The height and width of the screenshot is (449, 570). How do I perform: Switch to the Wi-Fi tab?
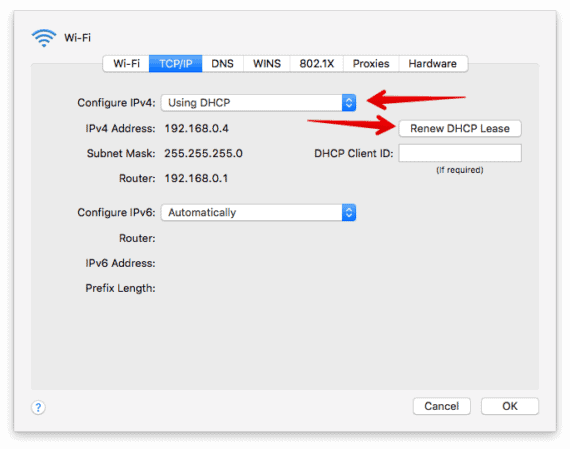click(x=126, y=64)
